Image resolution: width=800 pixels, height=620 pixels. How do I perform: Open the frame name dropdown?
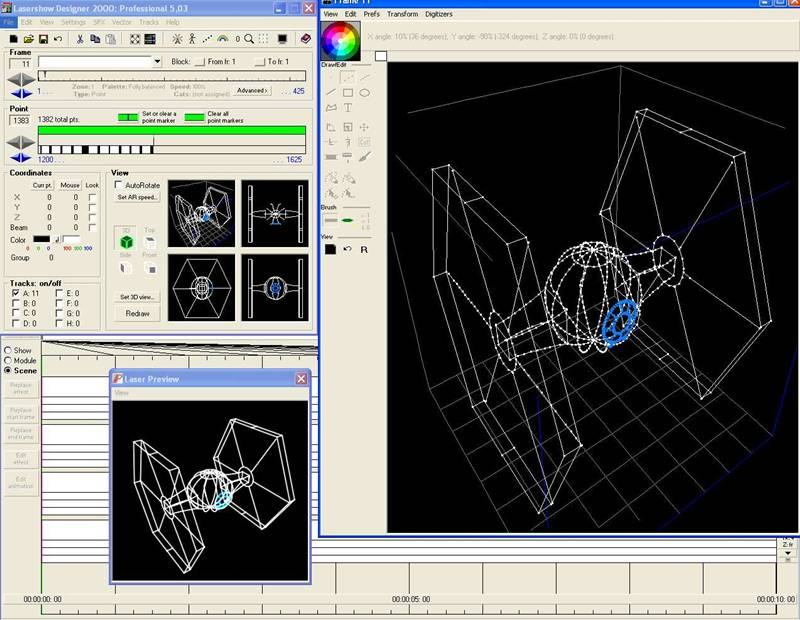(x=157, y=62)
